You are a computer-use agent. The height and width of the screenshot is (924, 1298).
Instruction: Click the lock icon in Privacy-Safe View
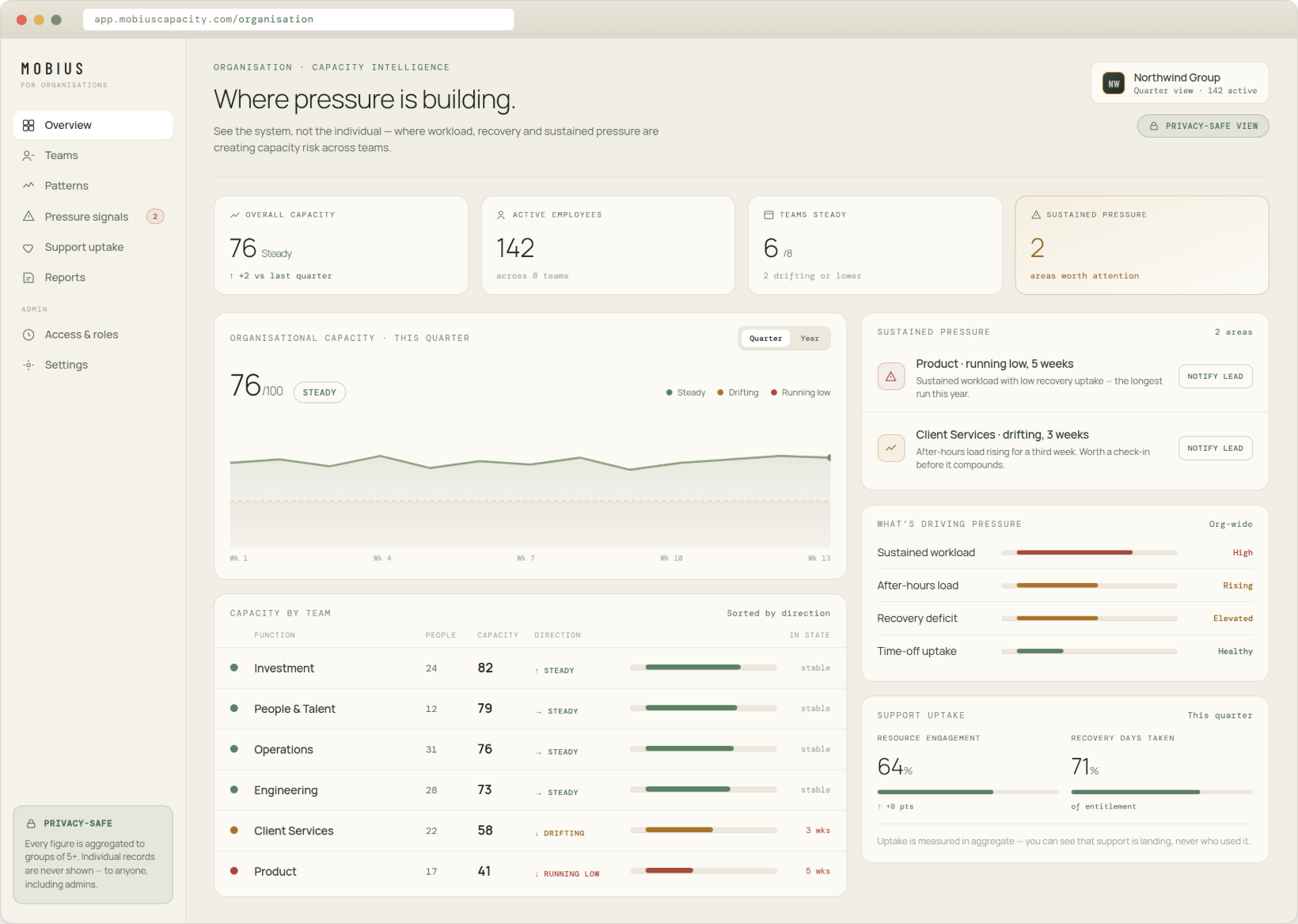click(1154, 126)
